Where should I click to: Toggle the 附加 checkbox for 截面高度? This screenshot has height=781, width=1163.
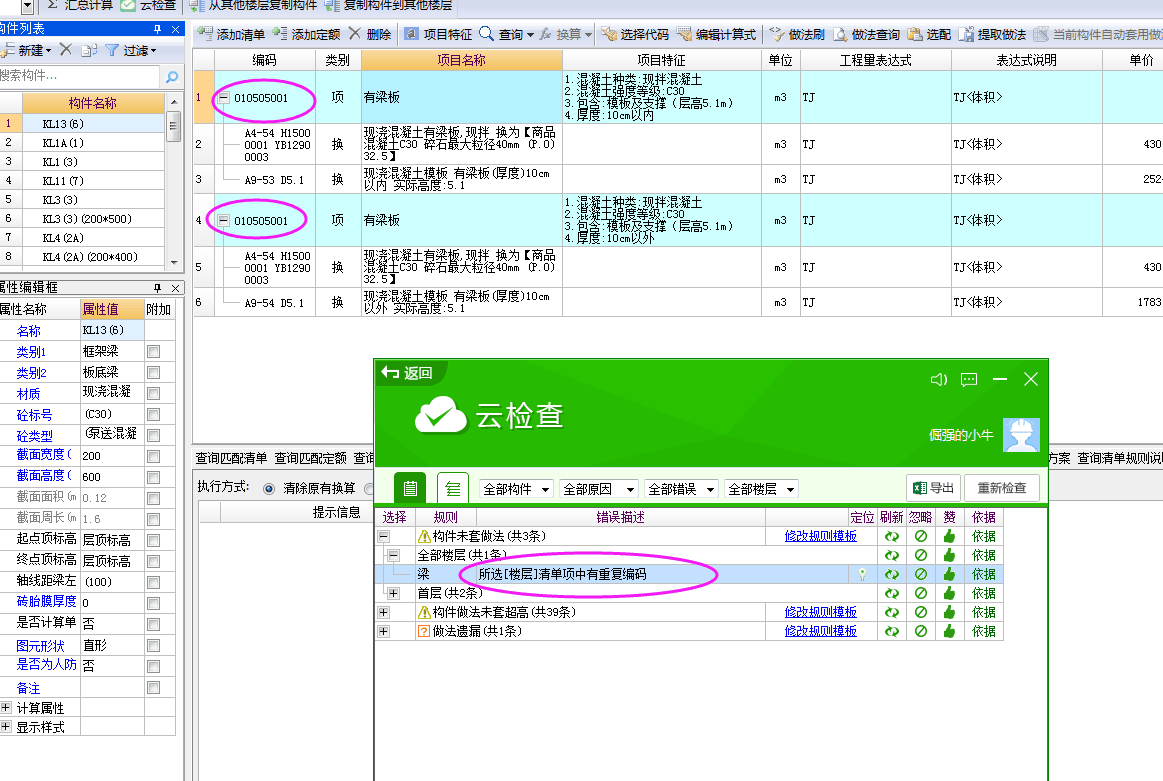(x=154, y=477)
